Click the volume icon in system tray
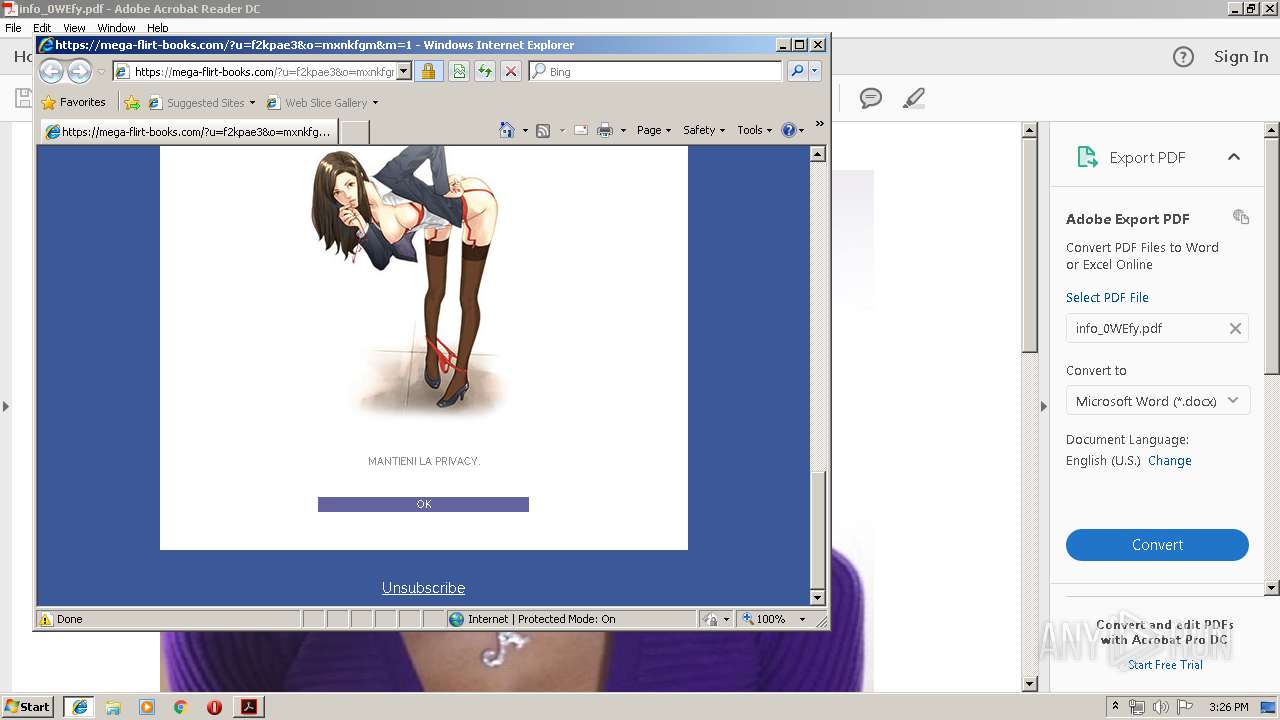 (x=1160, y=707)
